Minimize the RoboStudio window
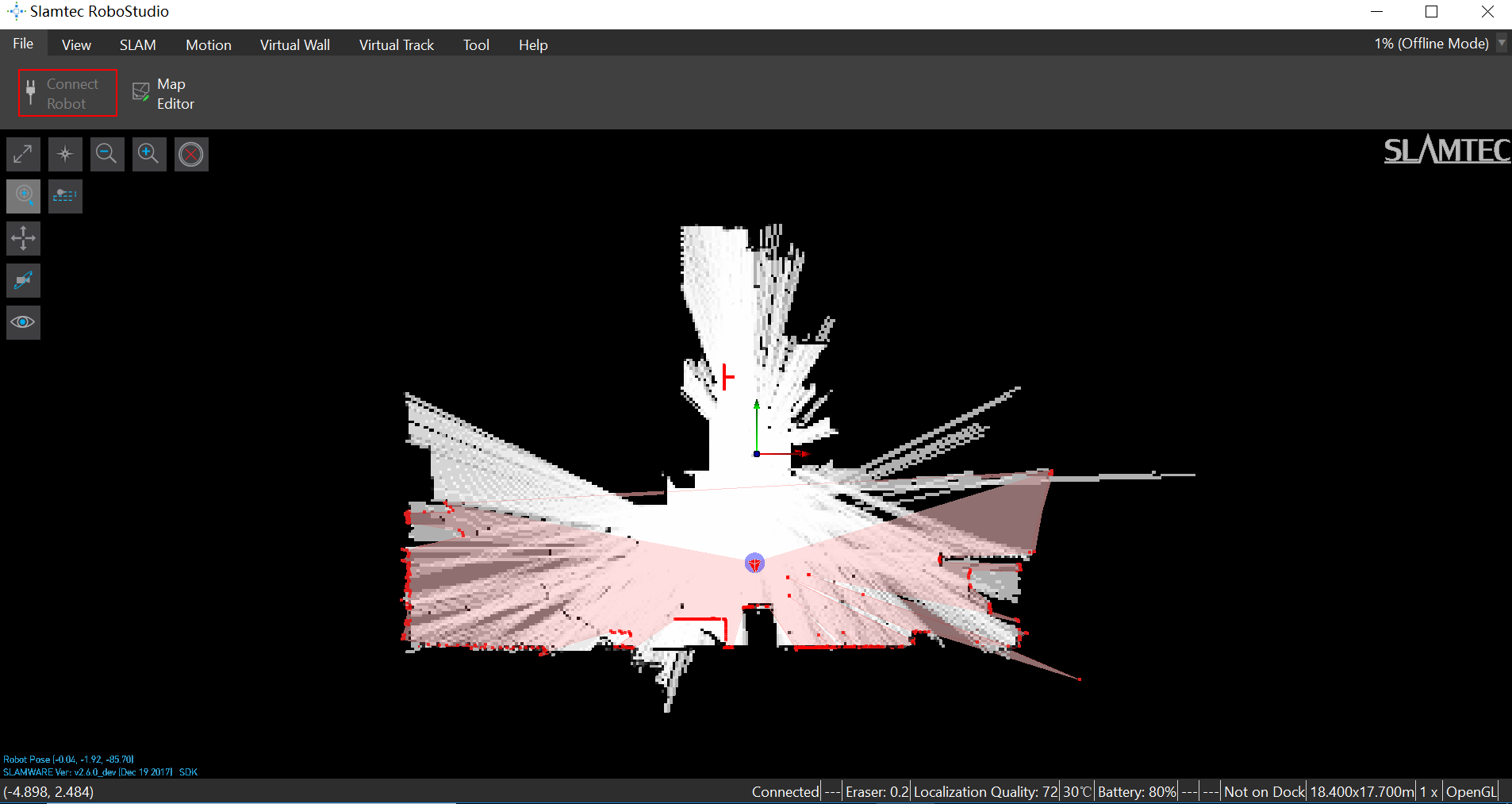1512x804 pixels. [x=1376, y=11]
